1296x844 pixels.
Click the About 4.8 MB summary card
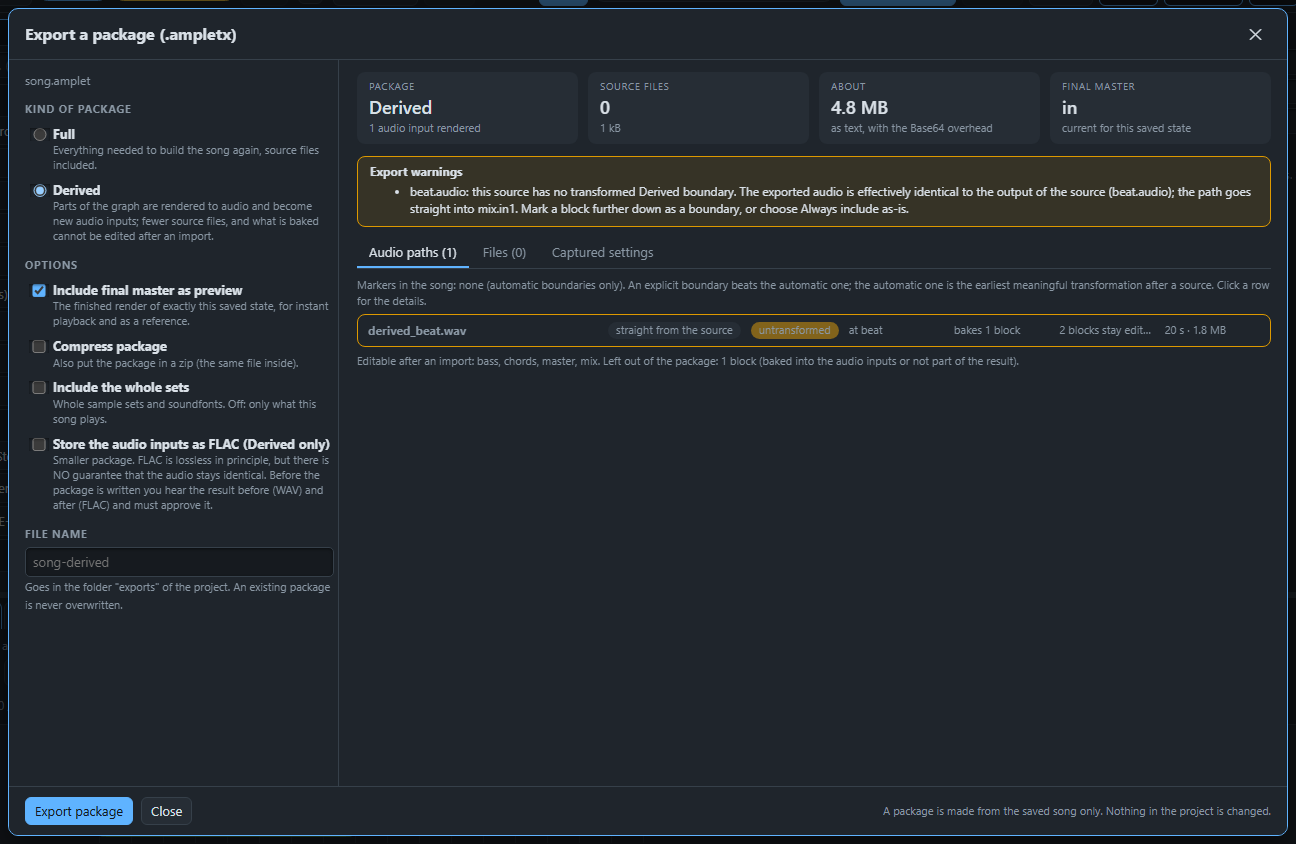point(929,108)
